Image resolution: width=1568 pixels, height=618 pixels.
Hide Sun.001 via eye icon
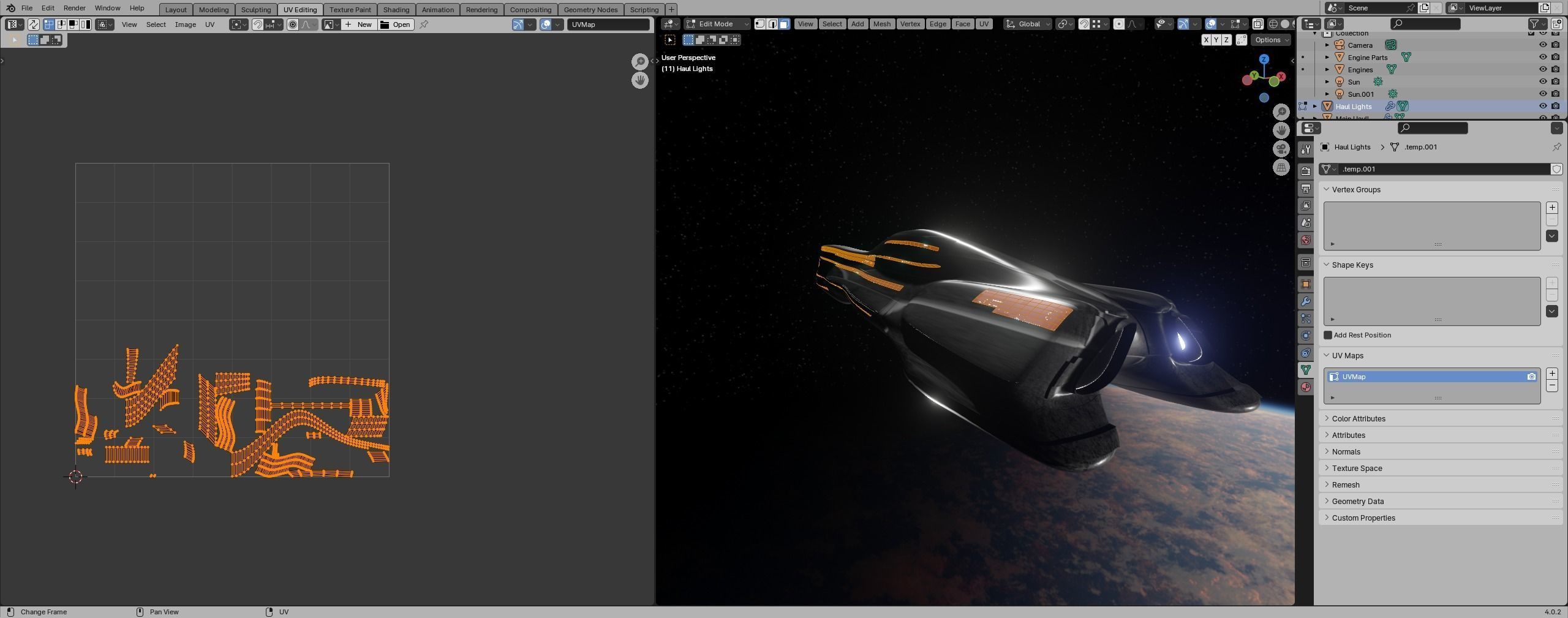[1543, 94]
